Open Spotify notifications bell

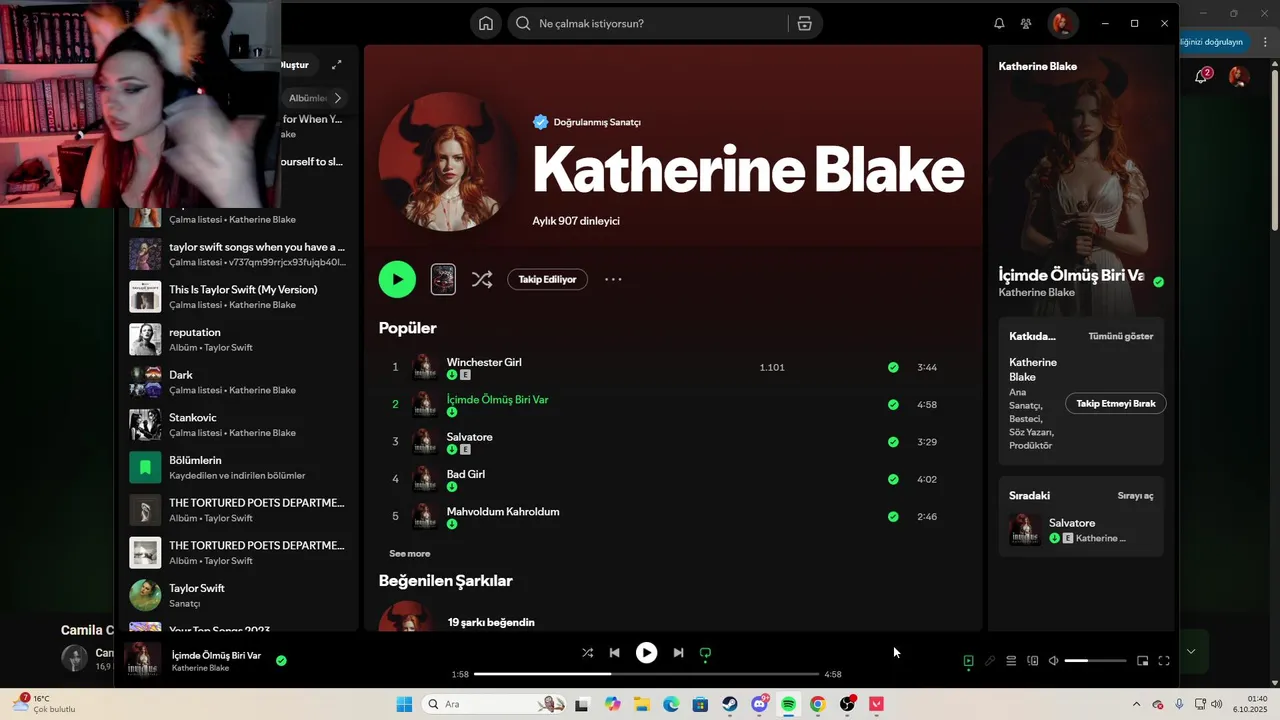point(999,23)
